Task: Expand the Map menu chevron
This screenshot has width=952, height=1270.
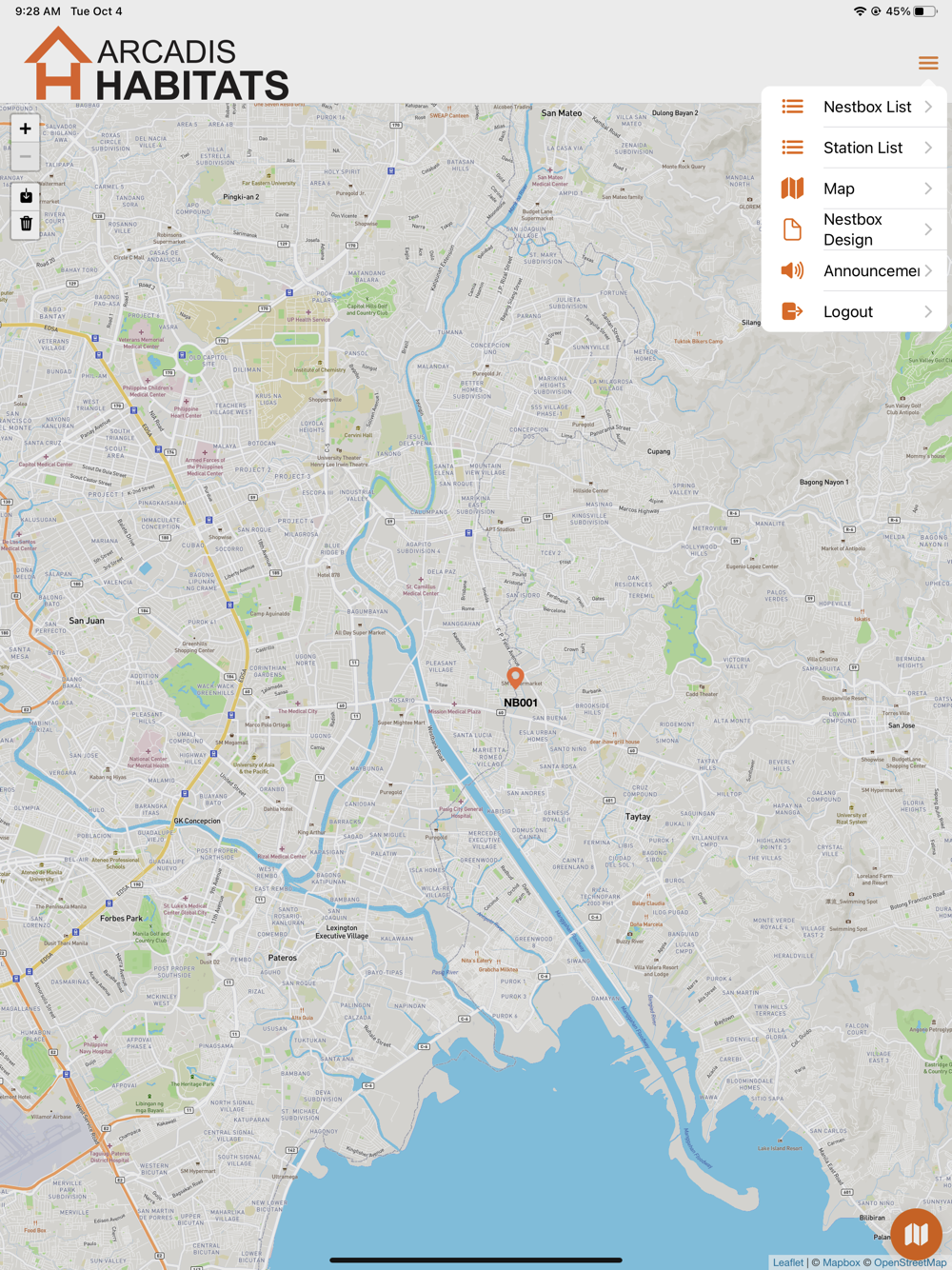Action: click(928, 189)
